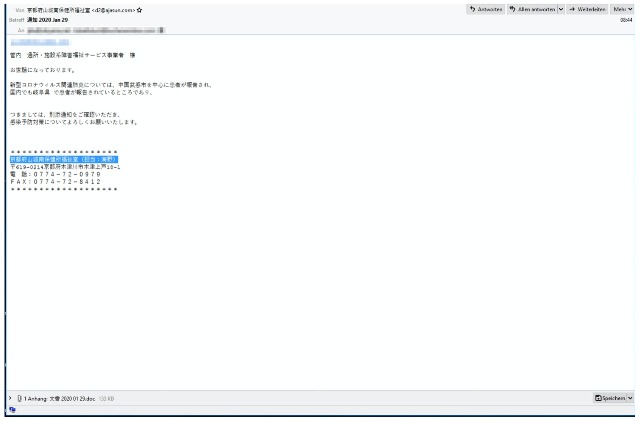Click Allen antworten reply-all button
The height and width of the screenshot is (422, 640).
tap(530, 9)
